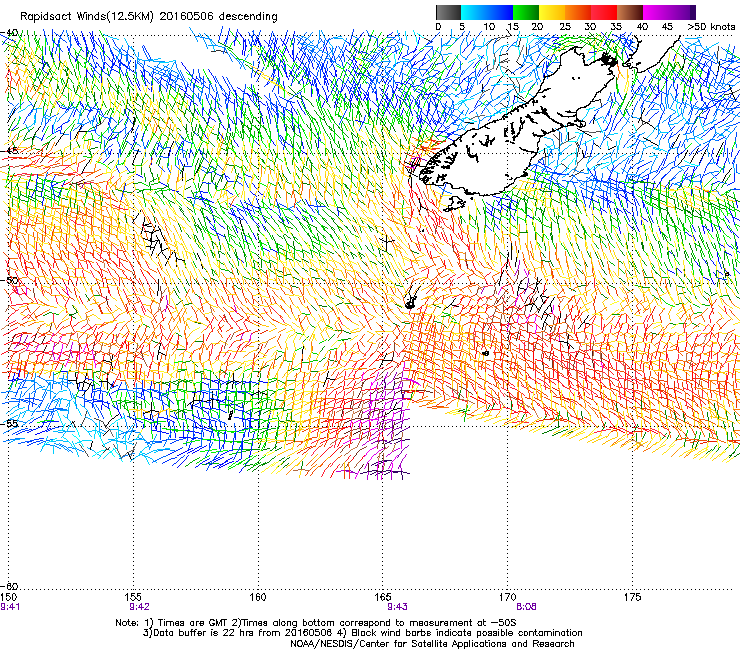Click the latitude label -55
Screen dimensions: 740x650
pos(10,423)
